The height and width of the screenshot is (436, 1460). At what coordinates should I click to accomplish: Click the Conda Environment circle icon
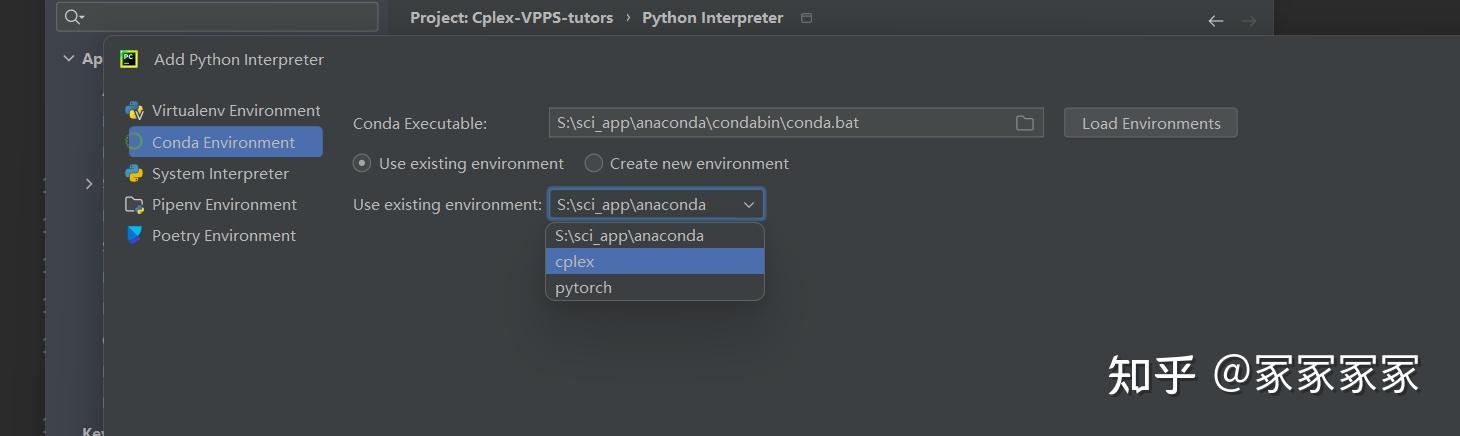point(134,142)
